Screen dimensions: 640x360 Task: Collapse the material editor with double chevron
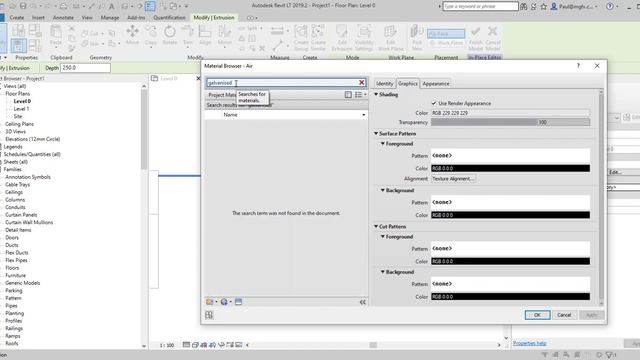[x=362, y=302]
